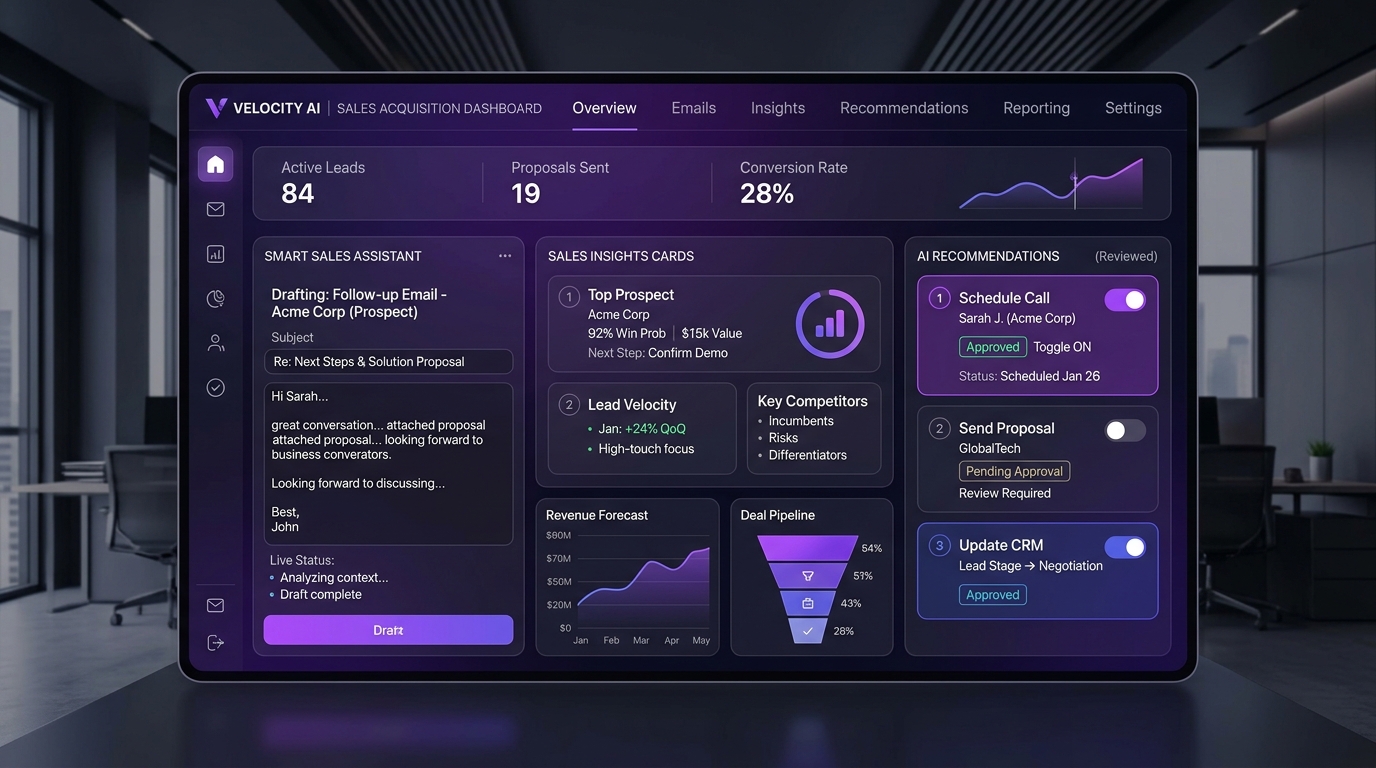Click the number 1 badge on Top Prospect

[x=569, y=296]
